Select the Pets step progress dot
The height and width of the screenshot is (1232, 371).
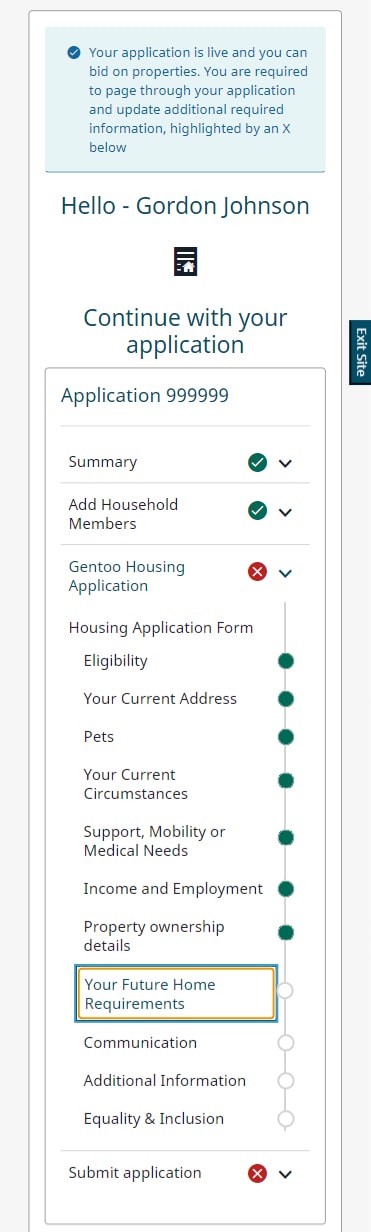click(x=286, y=737)
